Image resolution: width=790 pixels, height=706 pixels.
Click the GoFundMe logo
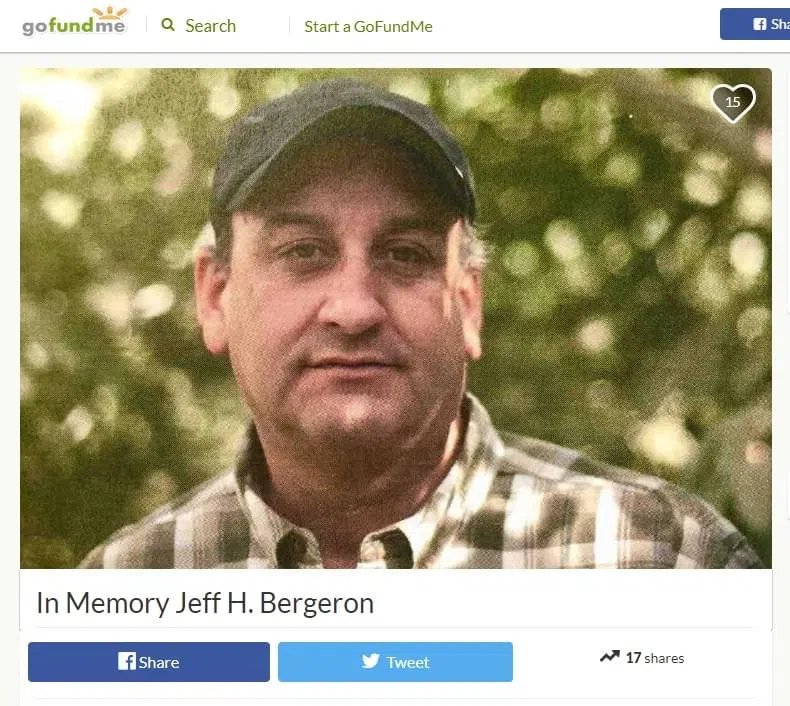pyautogui.click(x=74, y=22)
